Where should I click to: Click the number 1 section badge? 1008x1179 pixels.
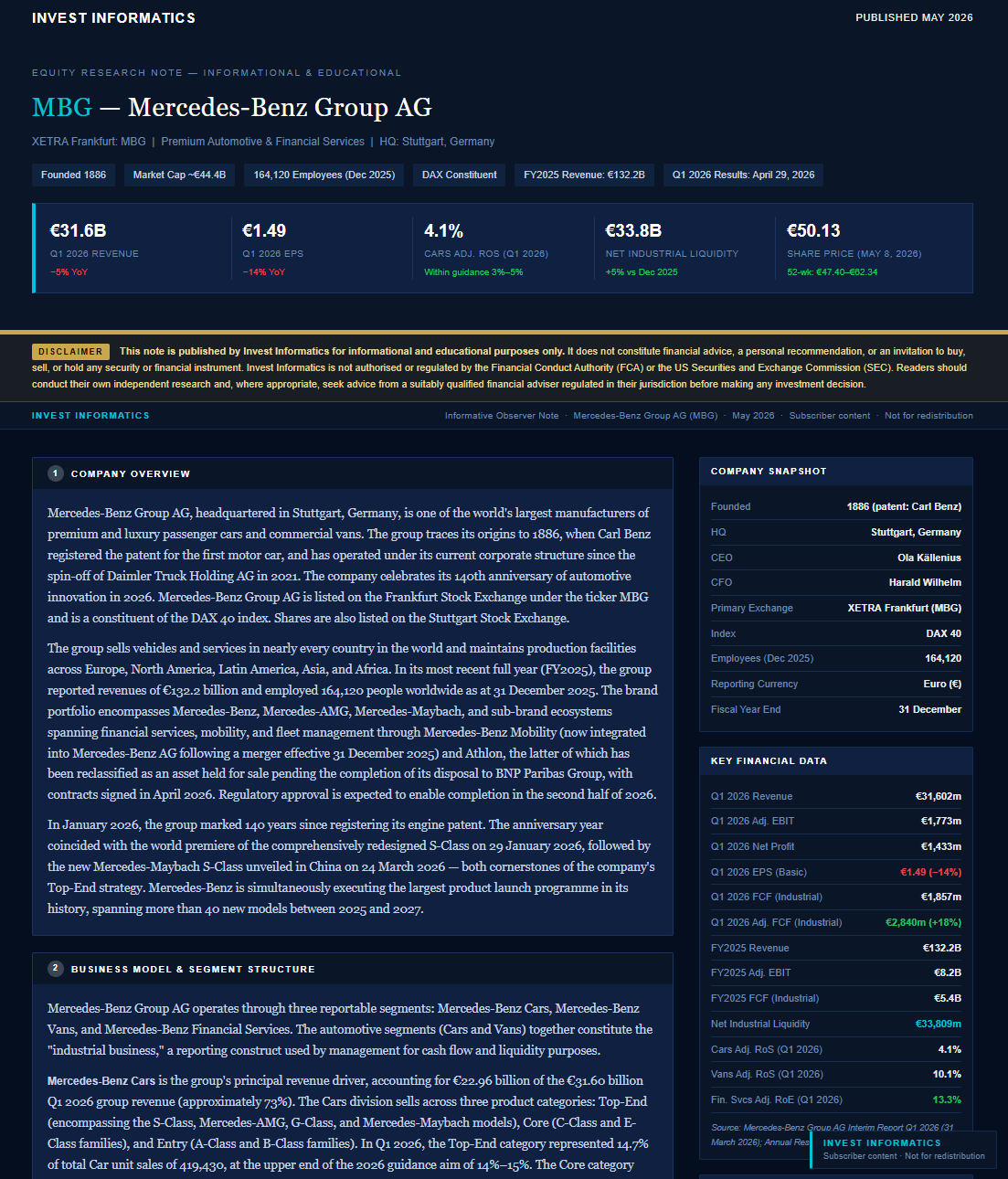(56, 473)
